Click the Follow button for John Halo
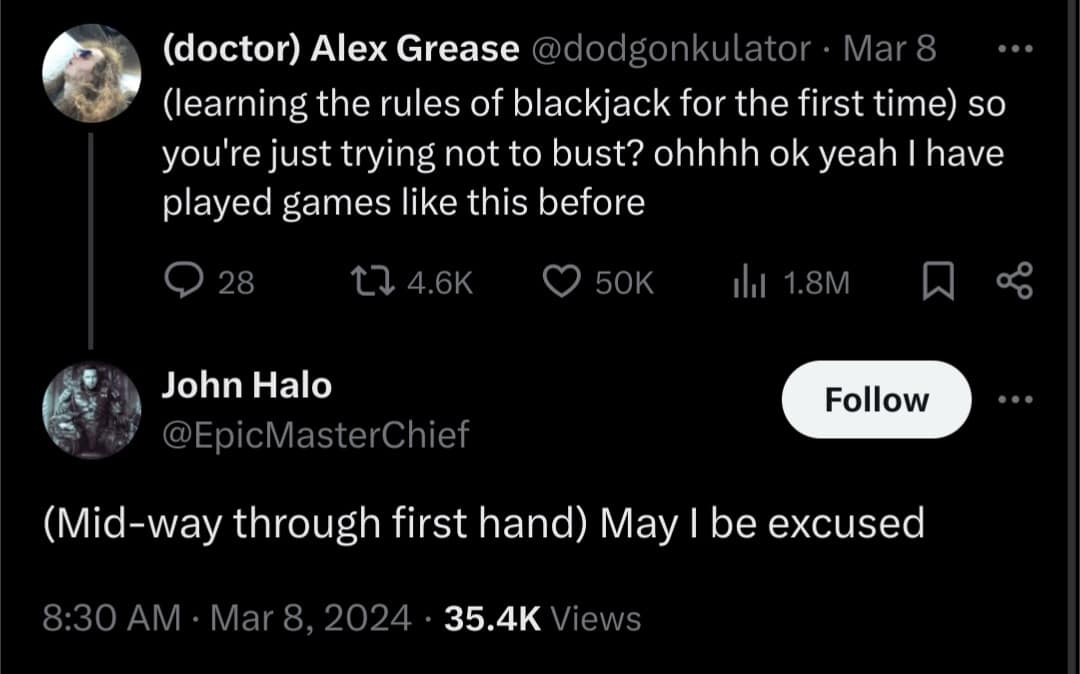 875,399
